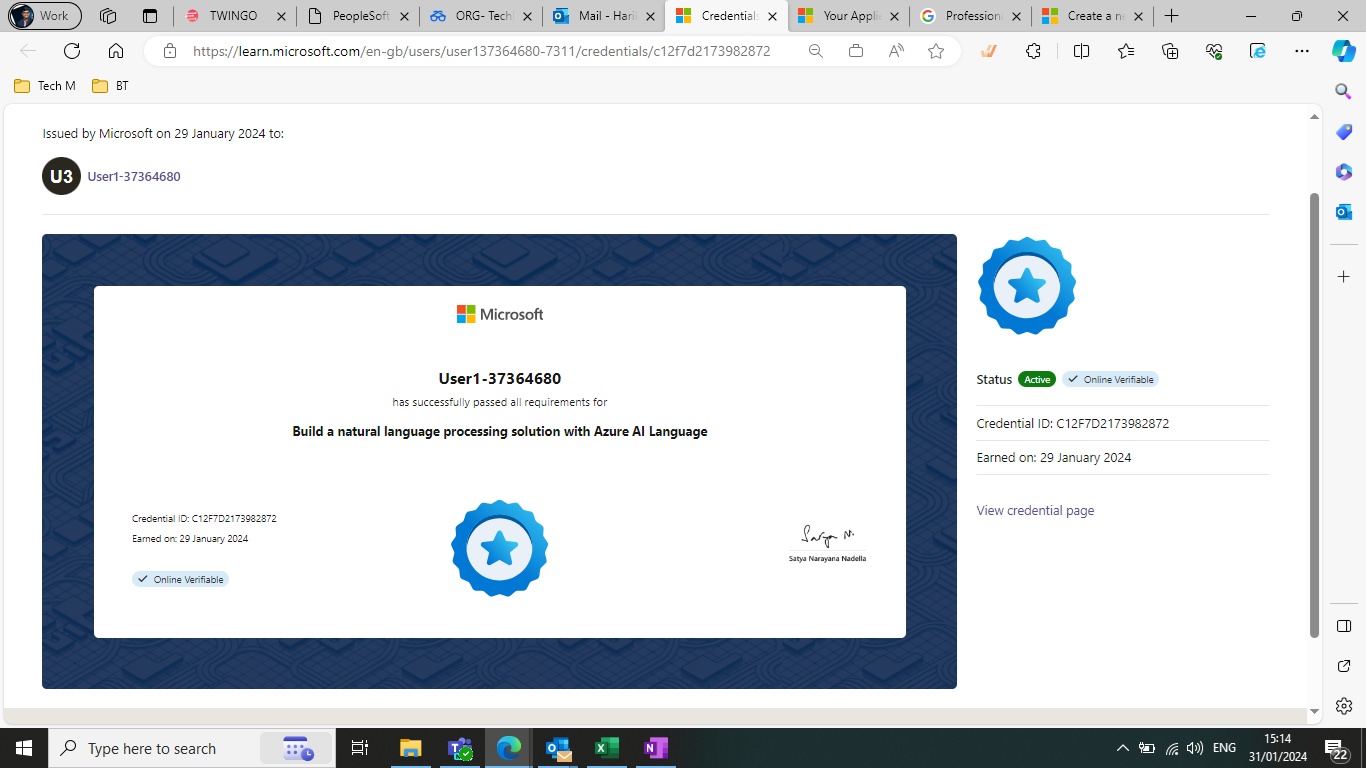Click the address bar URL

(x=481, y=51)
